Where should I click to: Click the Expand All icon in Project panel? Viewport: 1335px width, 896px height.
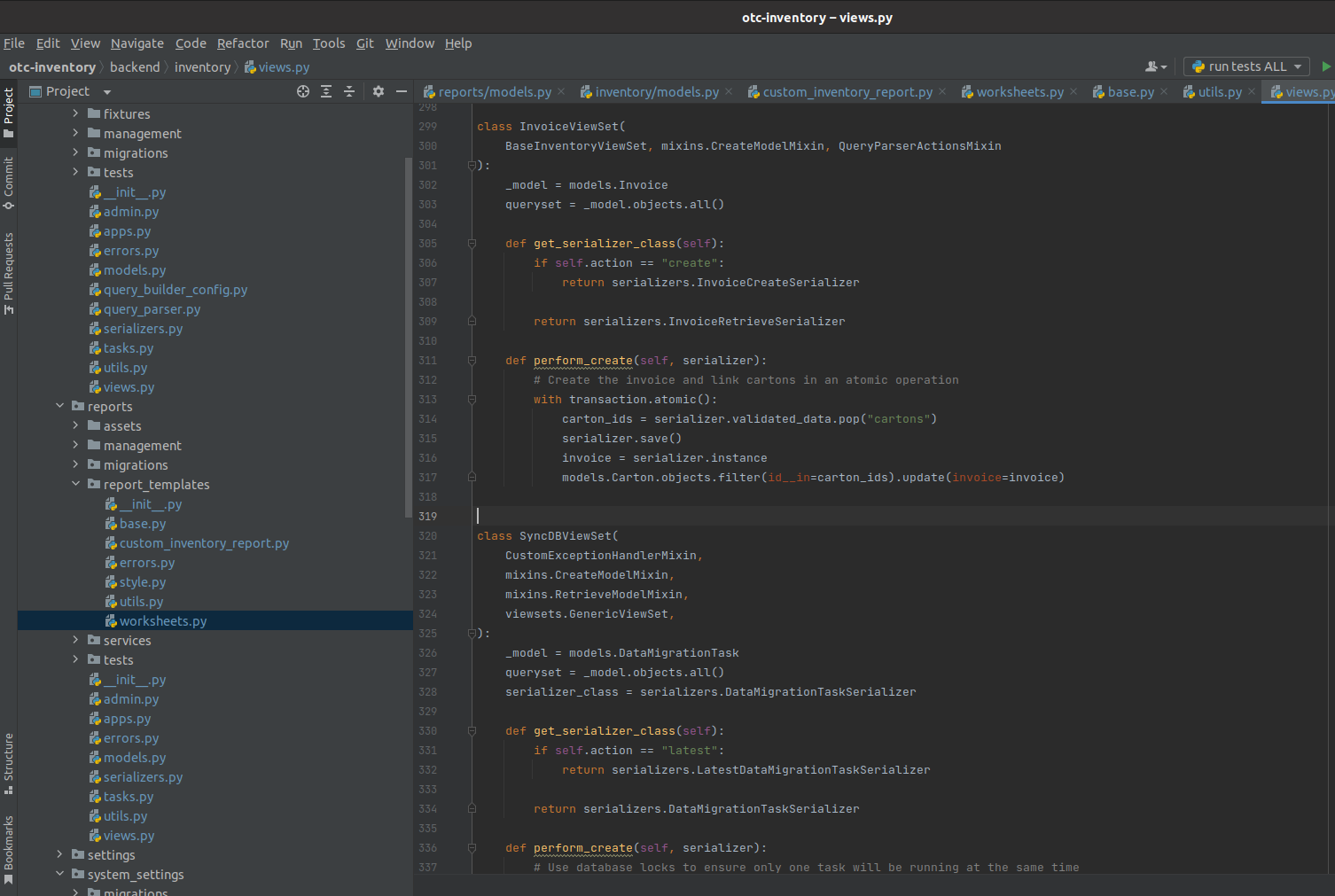(x=326, y=91)
